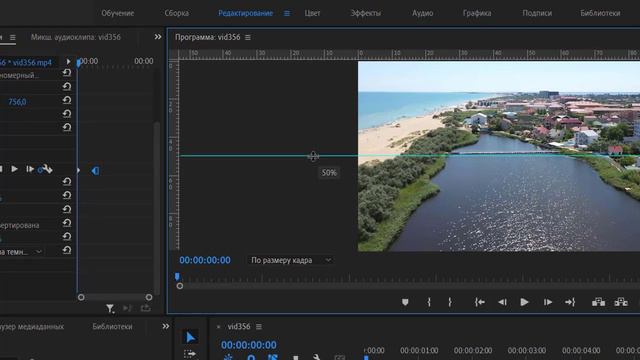Image resolution: width=640 pixels, height=360 pixels.
Task: Click the Effect Controls playhead at 00:00
Action: click(x=78, y=63)
